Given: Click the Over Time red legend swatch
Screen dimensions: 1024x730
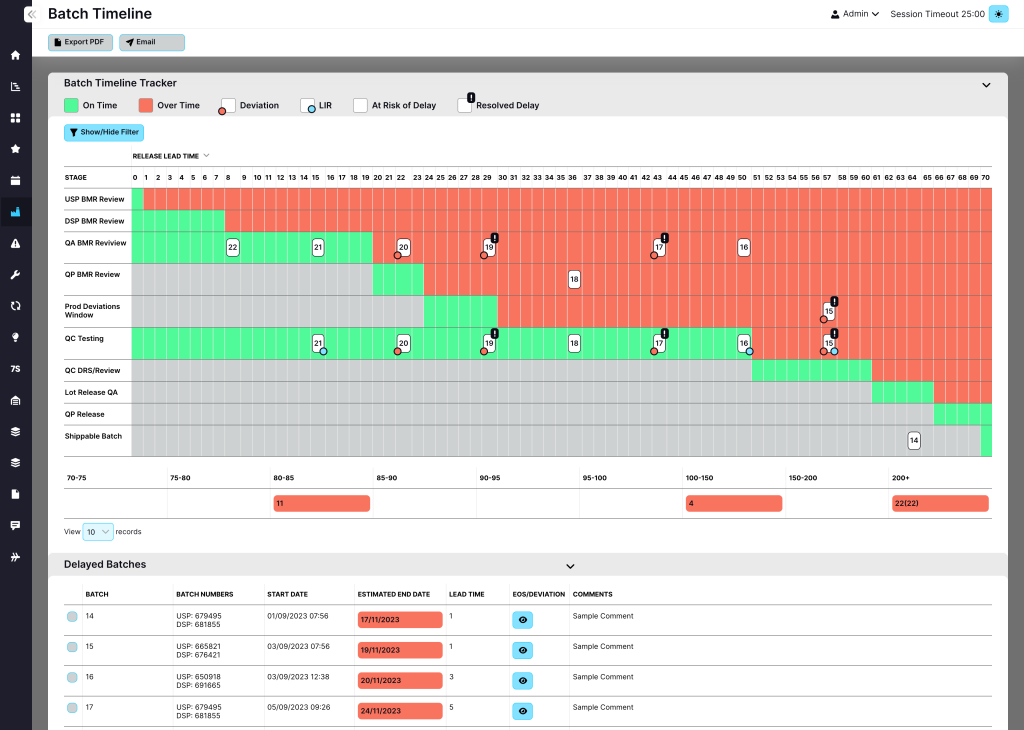Looking at the screenshot, I should point(146,105).
